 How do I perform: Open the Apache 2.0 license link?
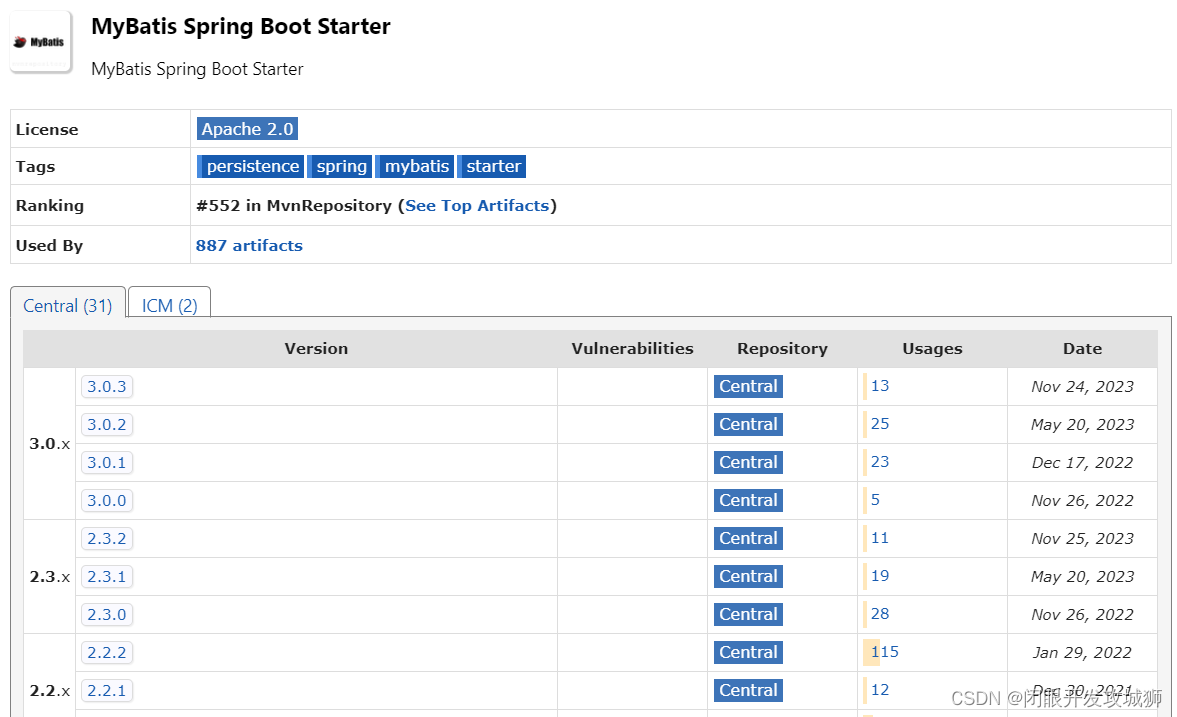pyautogui.click(x=248, y=129)
